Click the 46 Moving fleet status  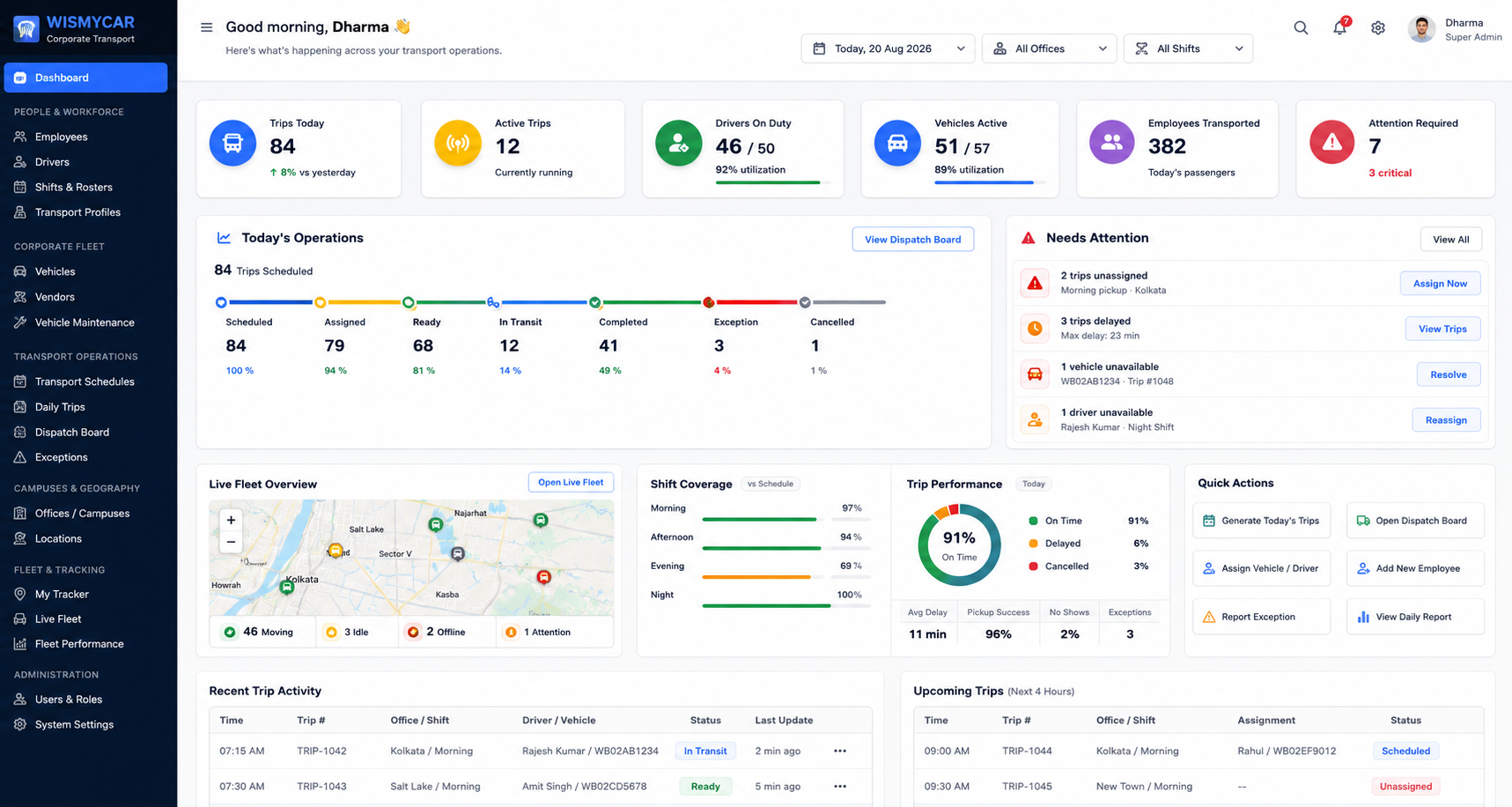click(x=262, y=632)
